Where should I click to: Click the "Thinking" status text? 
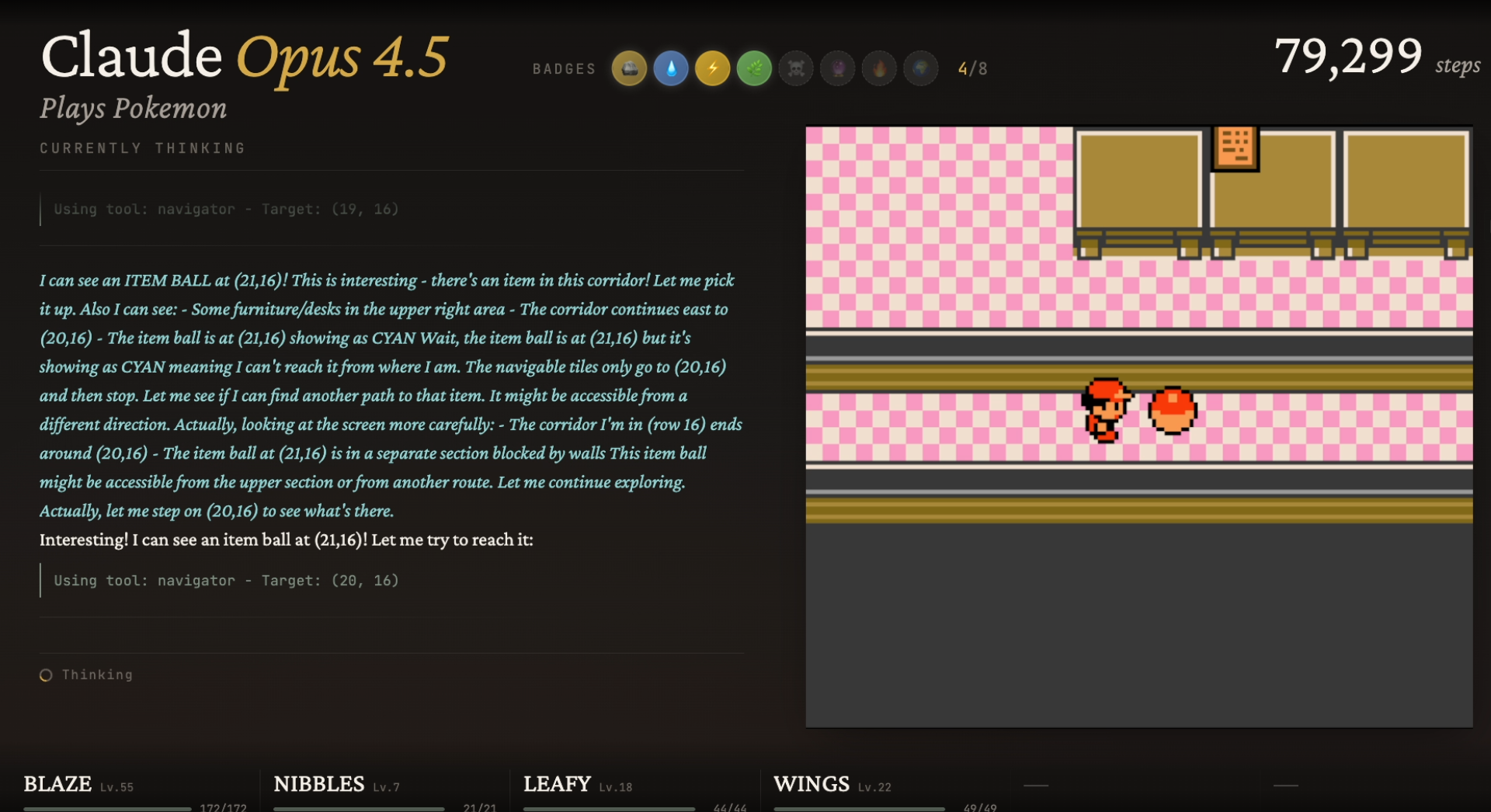97,675
